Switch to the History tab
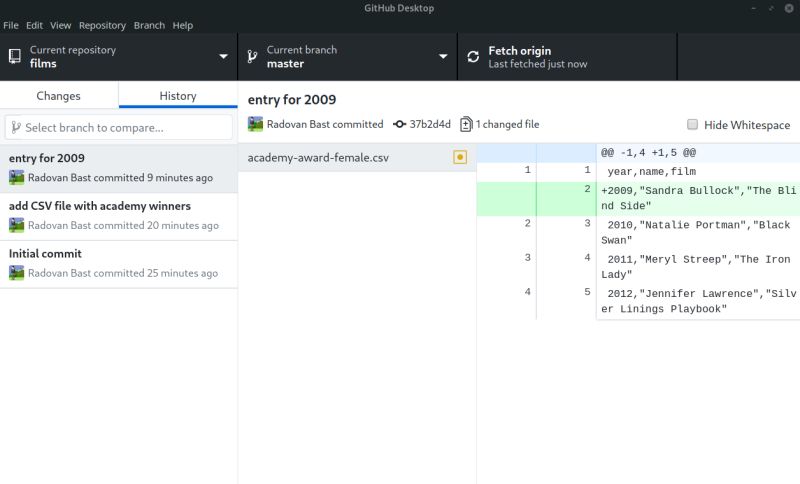Screen dimensions: 800x484 (x=178, y=95)
